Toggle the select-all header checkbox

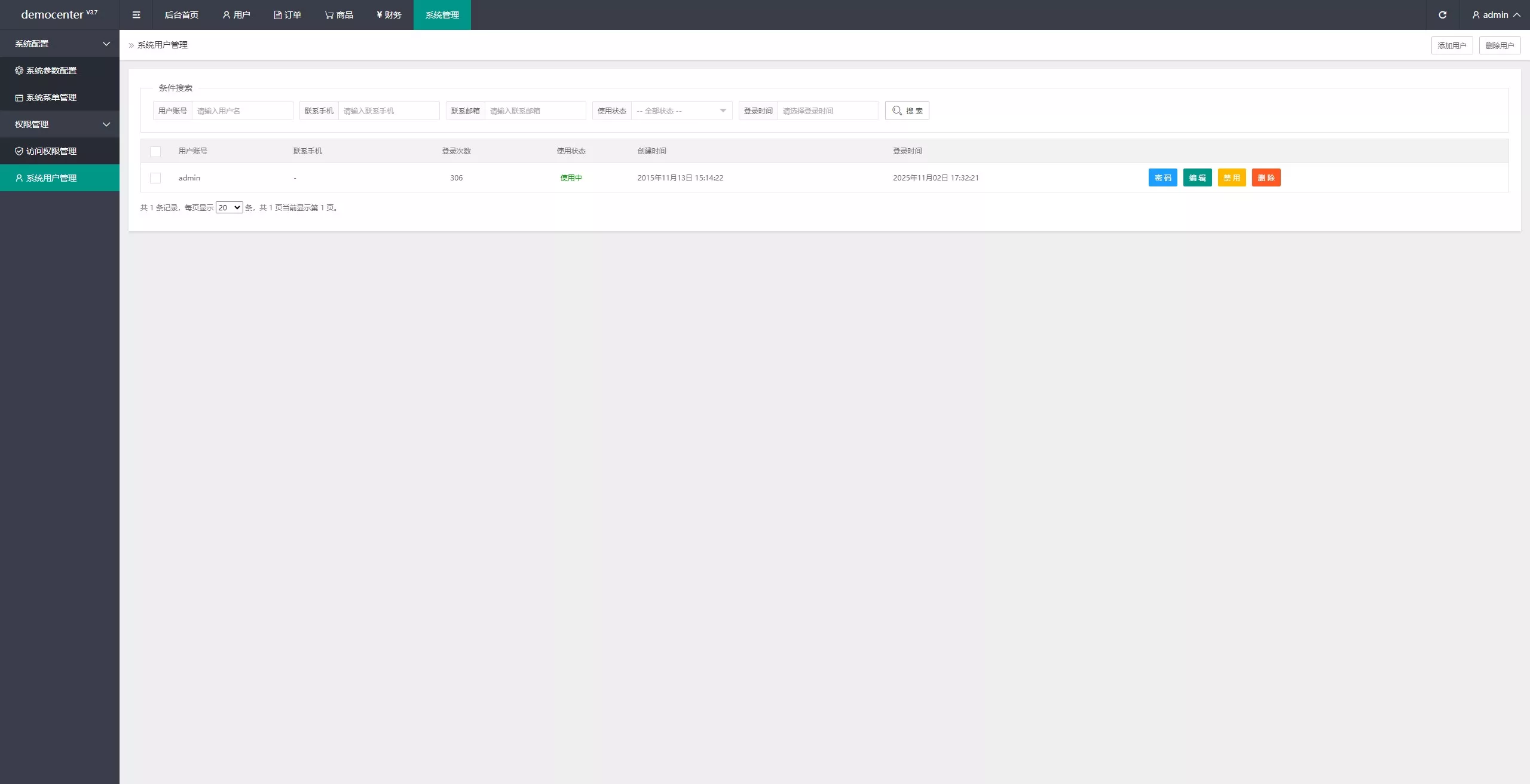[155, 152]
